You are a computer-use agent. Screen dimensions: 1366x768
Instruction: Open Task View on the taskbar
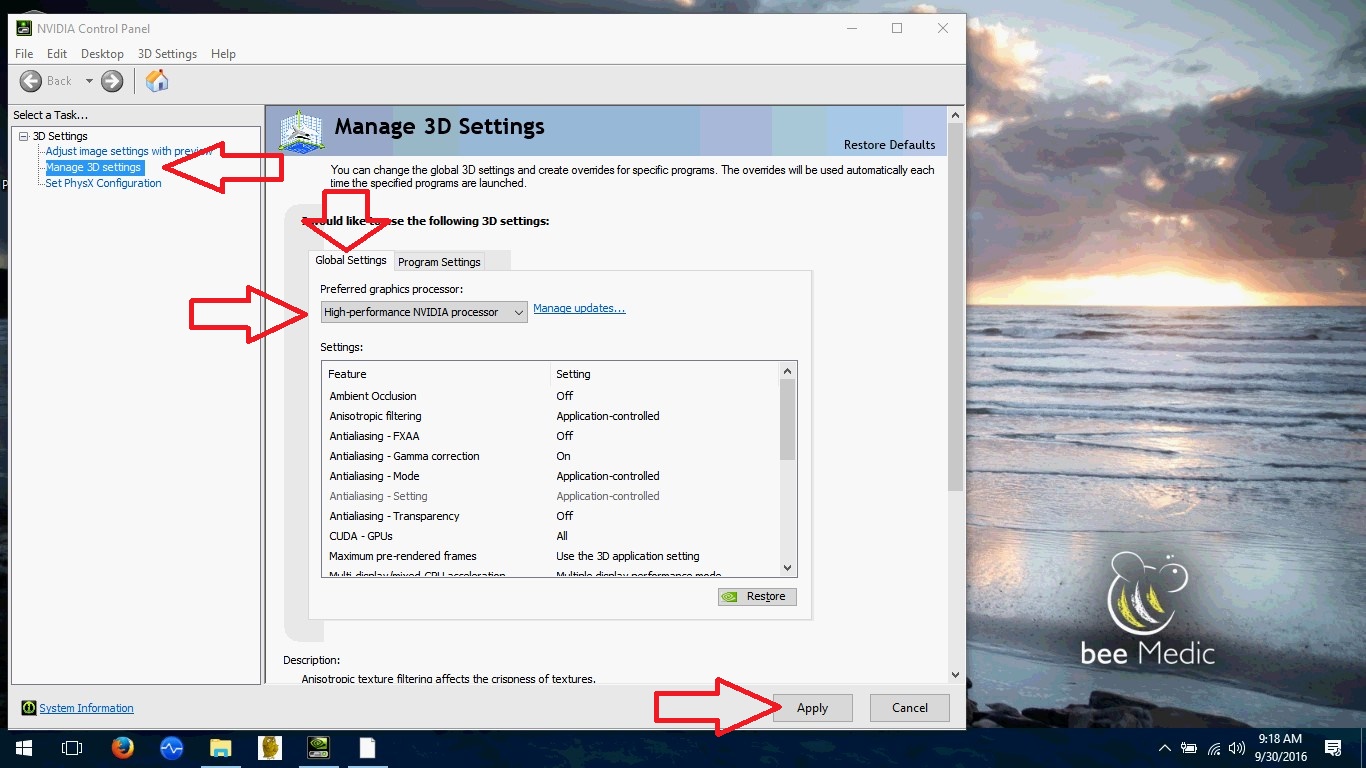click(x=72, y=747)
